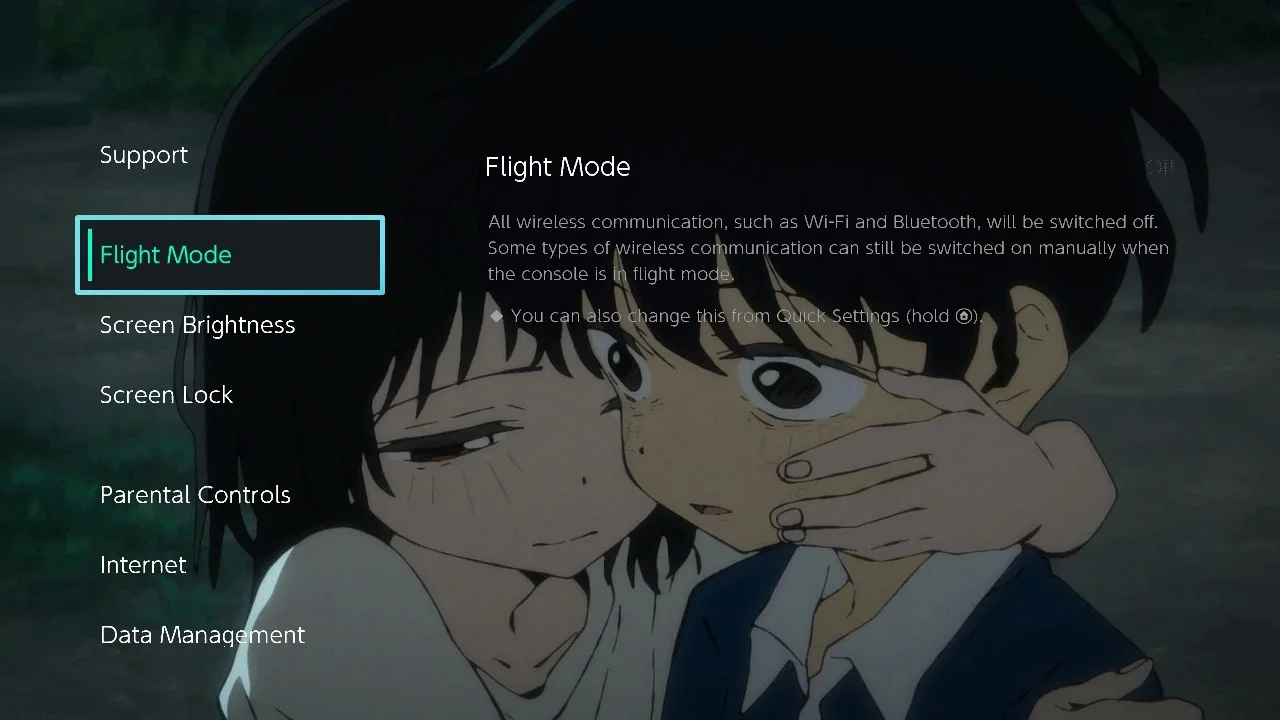Open Screen Brightness settings
This screenshot has width=1280, height=720.
[198, 325]
